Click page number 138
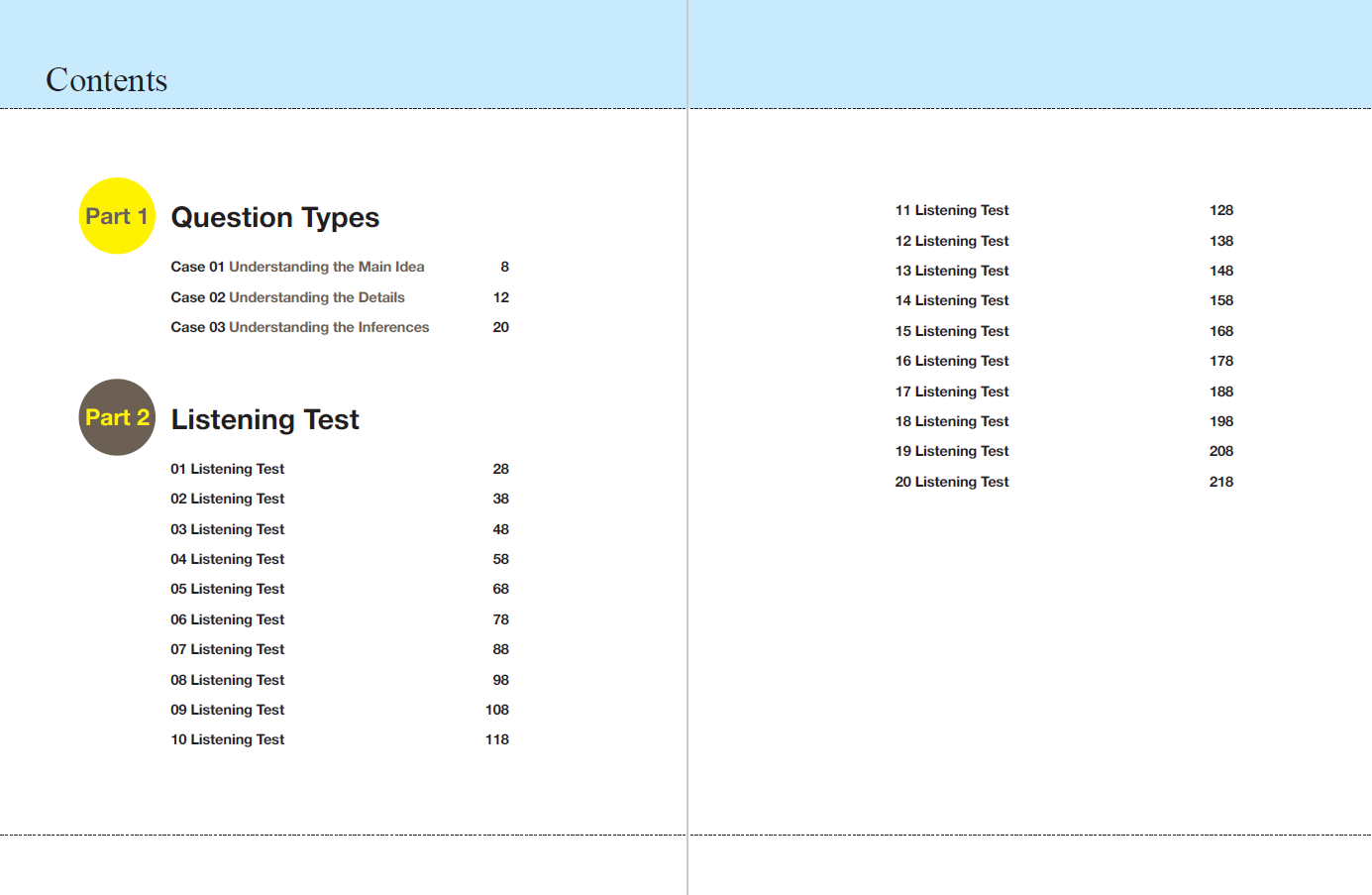Viewport: 1372px width, 895px height. [1221, 241]
